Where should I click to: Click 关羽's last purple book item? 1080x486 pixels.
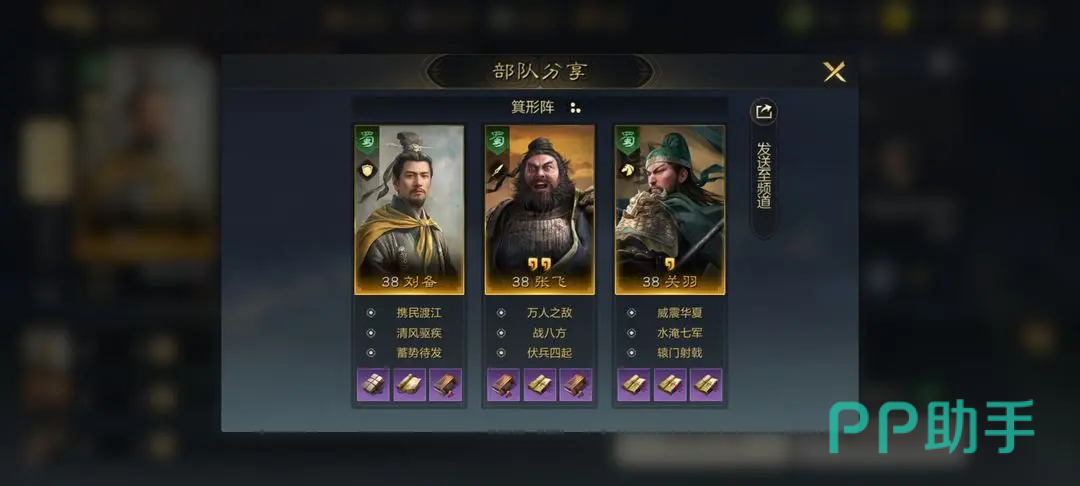pyautogui.click(x=706, y=385)
